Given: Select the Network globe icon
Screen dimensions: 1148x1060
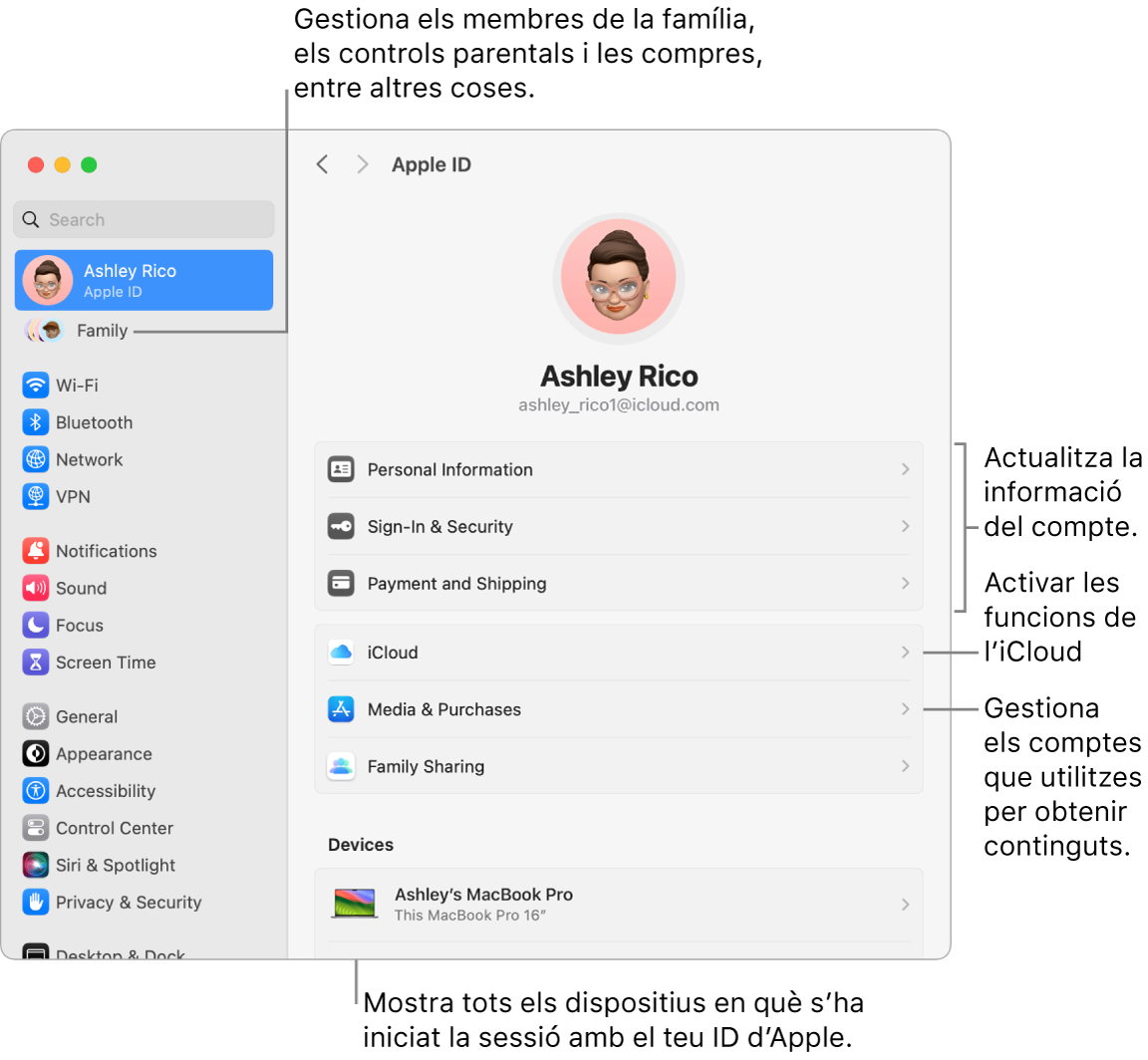Looking at the screenshot, I should tap(35, 459).
